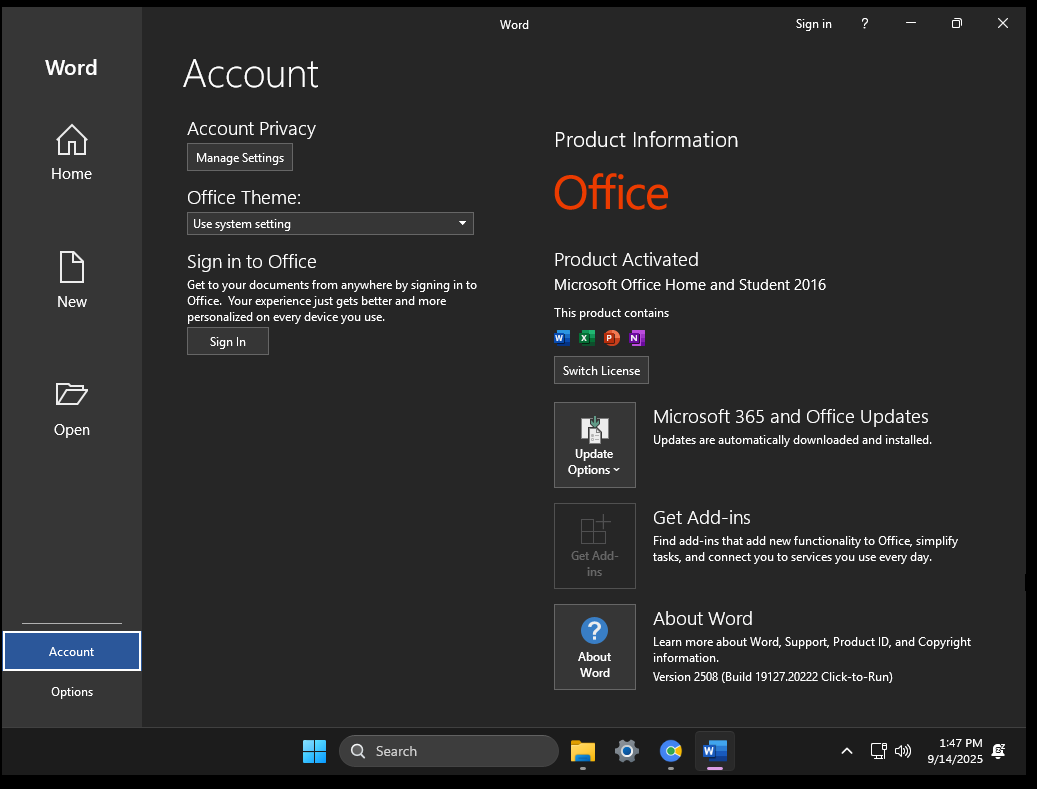Screen dimensions: 1037x789
Task: Open the notifications bell icon
Action: point(999,751)
